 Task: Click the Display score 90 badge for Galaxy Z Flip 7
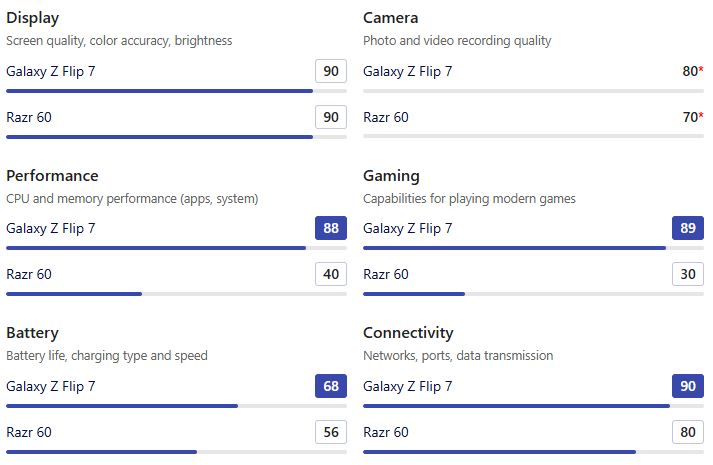point(331,71)
